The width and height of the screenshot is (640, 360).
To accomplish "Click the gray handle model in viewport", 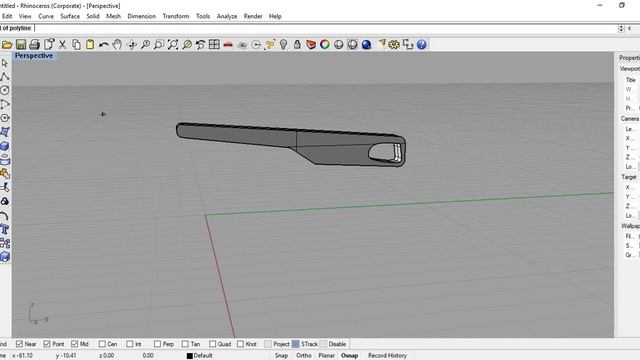I will [291, 144].
